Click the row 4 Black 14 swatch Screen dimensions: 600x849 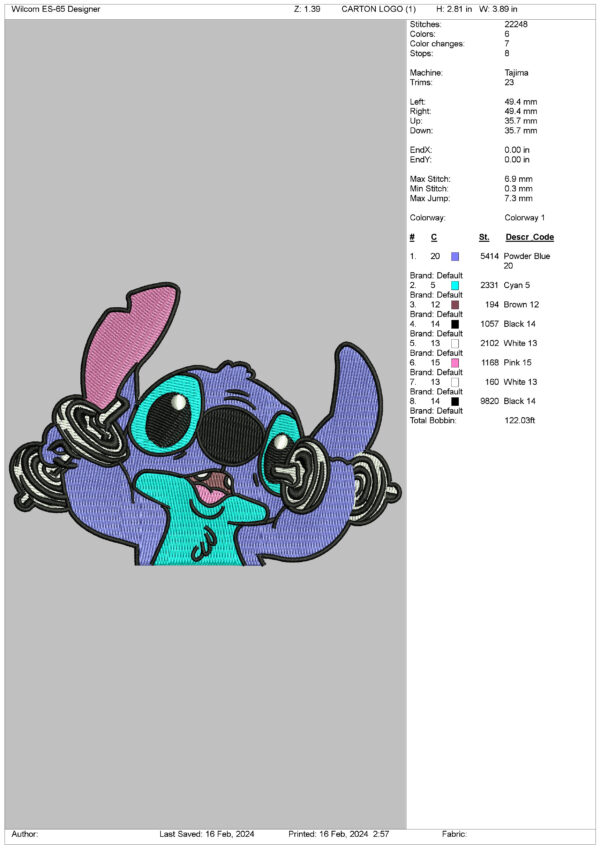pyautogui.click(x=455, y=324)
